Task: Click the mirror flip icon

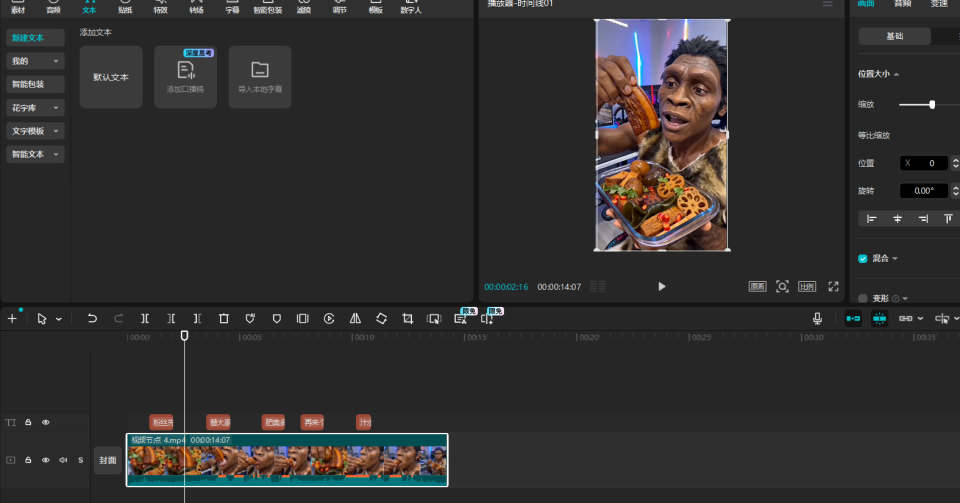Action: coord(355,318)
